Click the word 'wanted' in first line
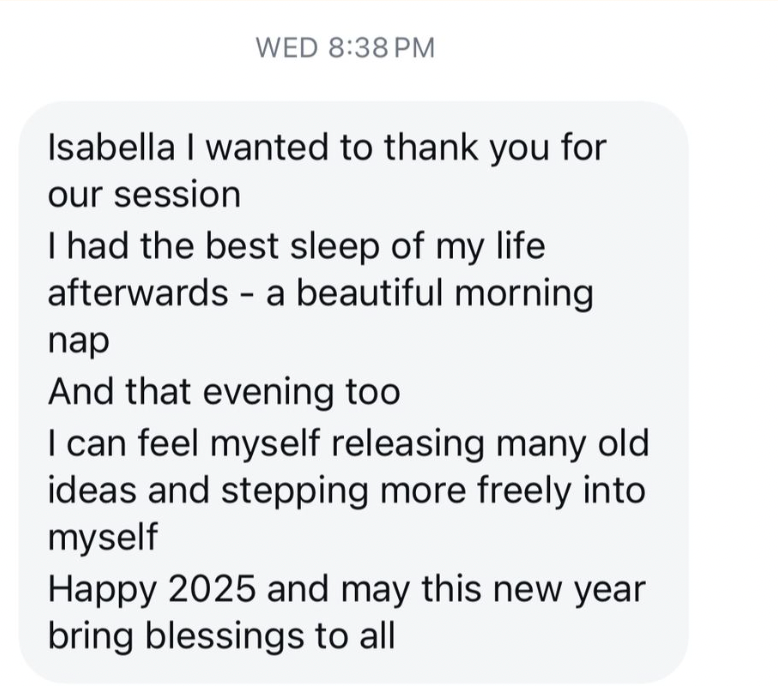Viewport: 778px width, 686px height. pos(266,147)
